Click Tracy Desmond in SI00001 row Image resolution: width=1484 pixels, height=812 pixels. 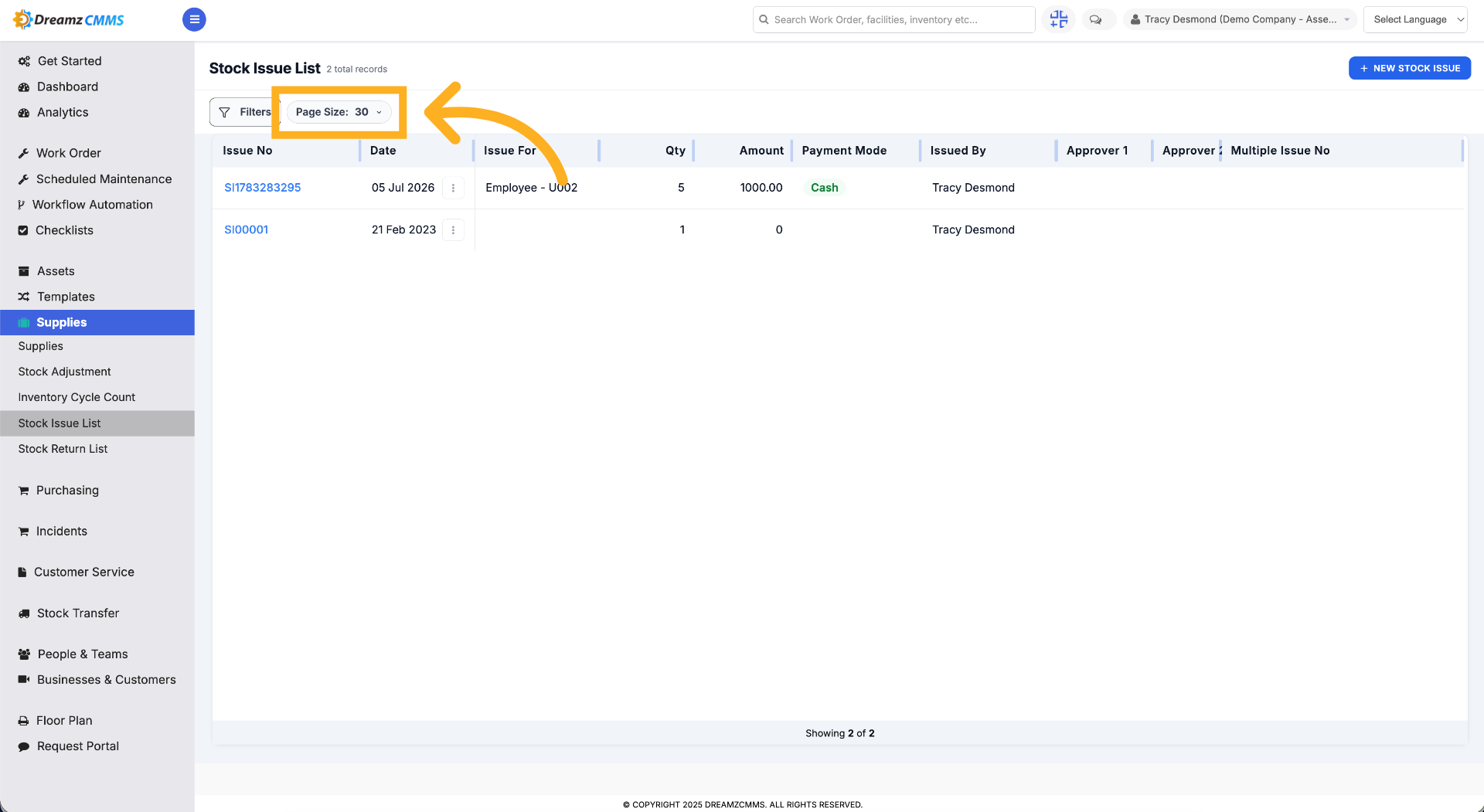click(973, 229)
